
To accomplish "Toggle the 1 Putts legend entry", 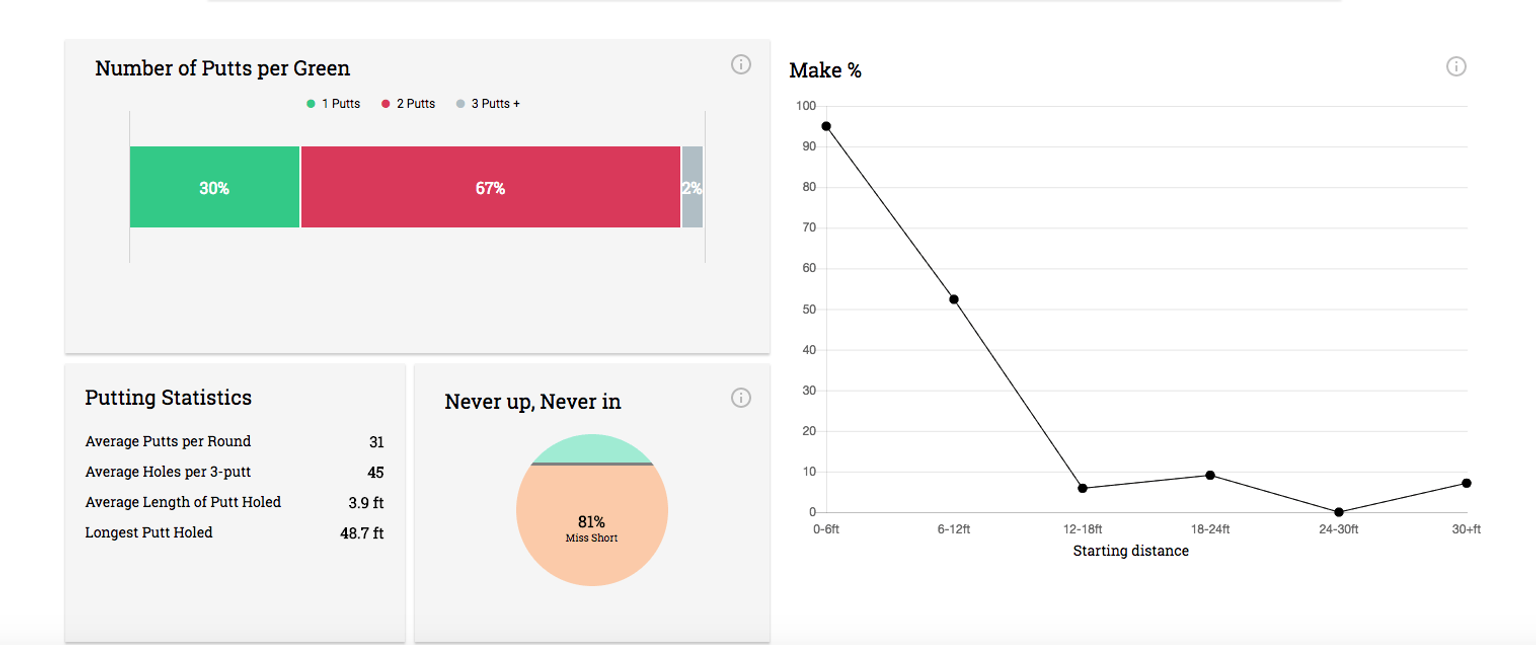I will (334, 103).
